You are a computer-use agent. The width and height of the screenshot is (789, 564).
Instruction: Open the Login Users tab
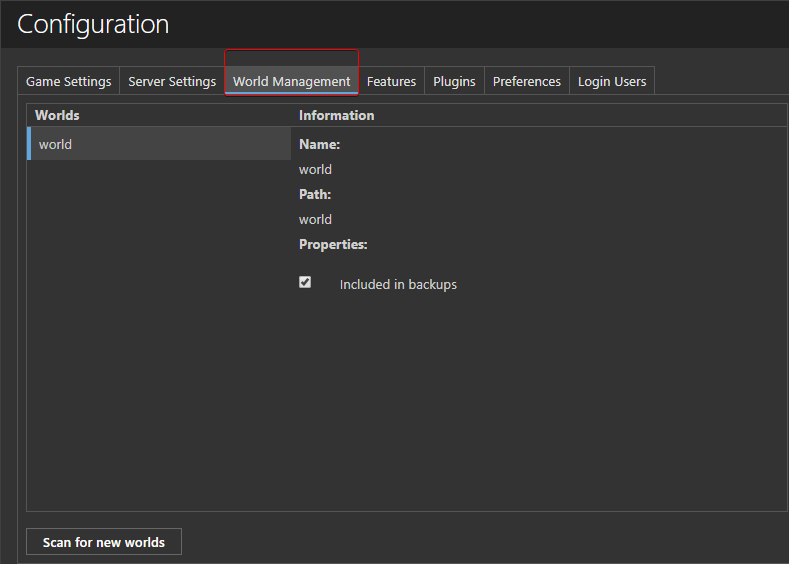click(x=611, y=81)
